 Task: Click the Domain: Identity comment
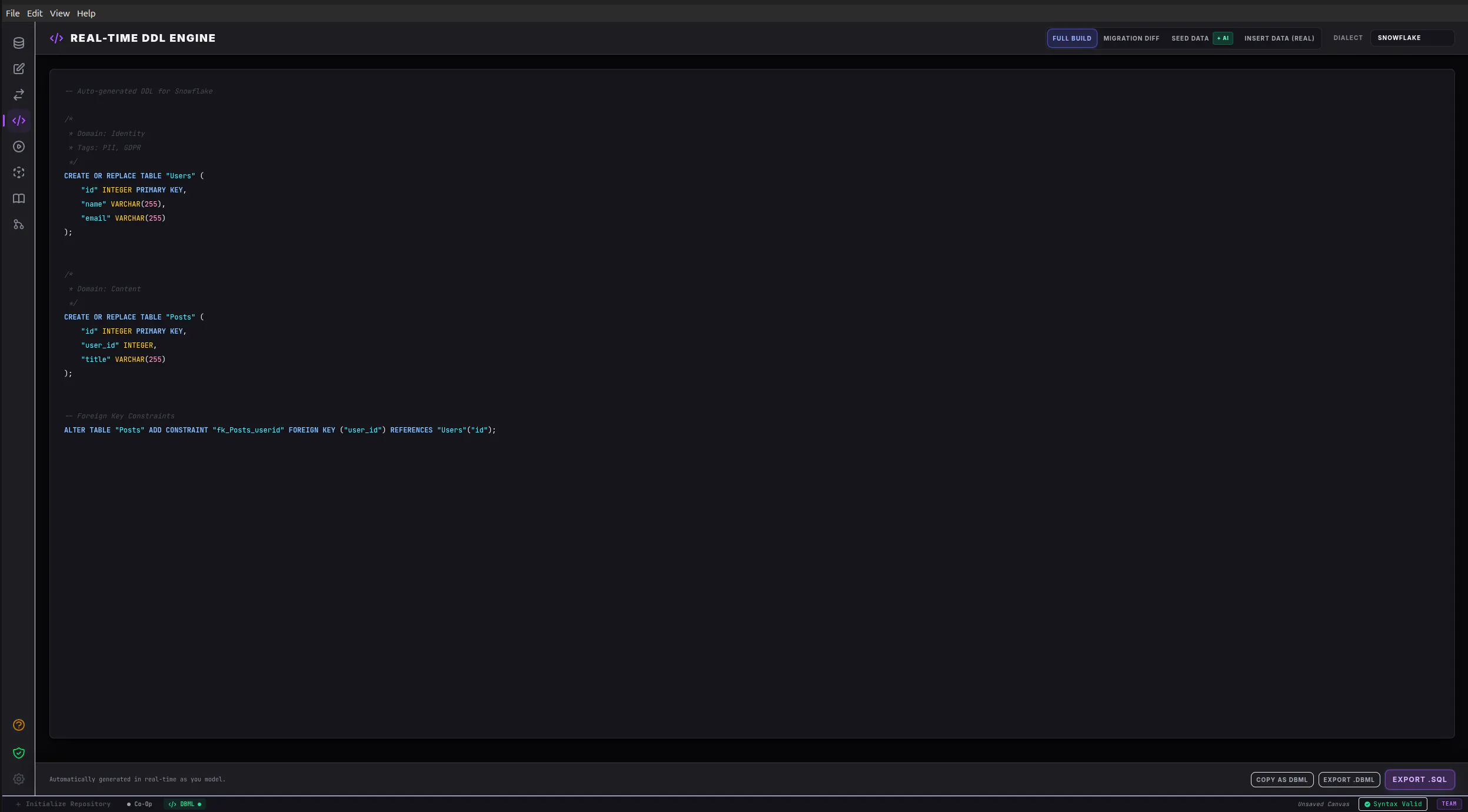(107, 134)
